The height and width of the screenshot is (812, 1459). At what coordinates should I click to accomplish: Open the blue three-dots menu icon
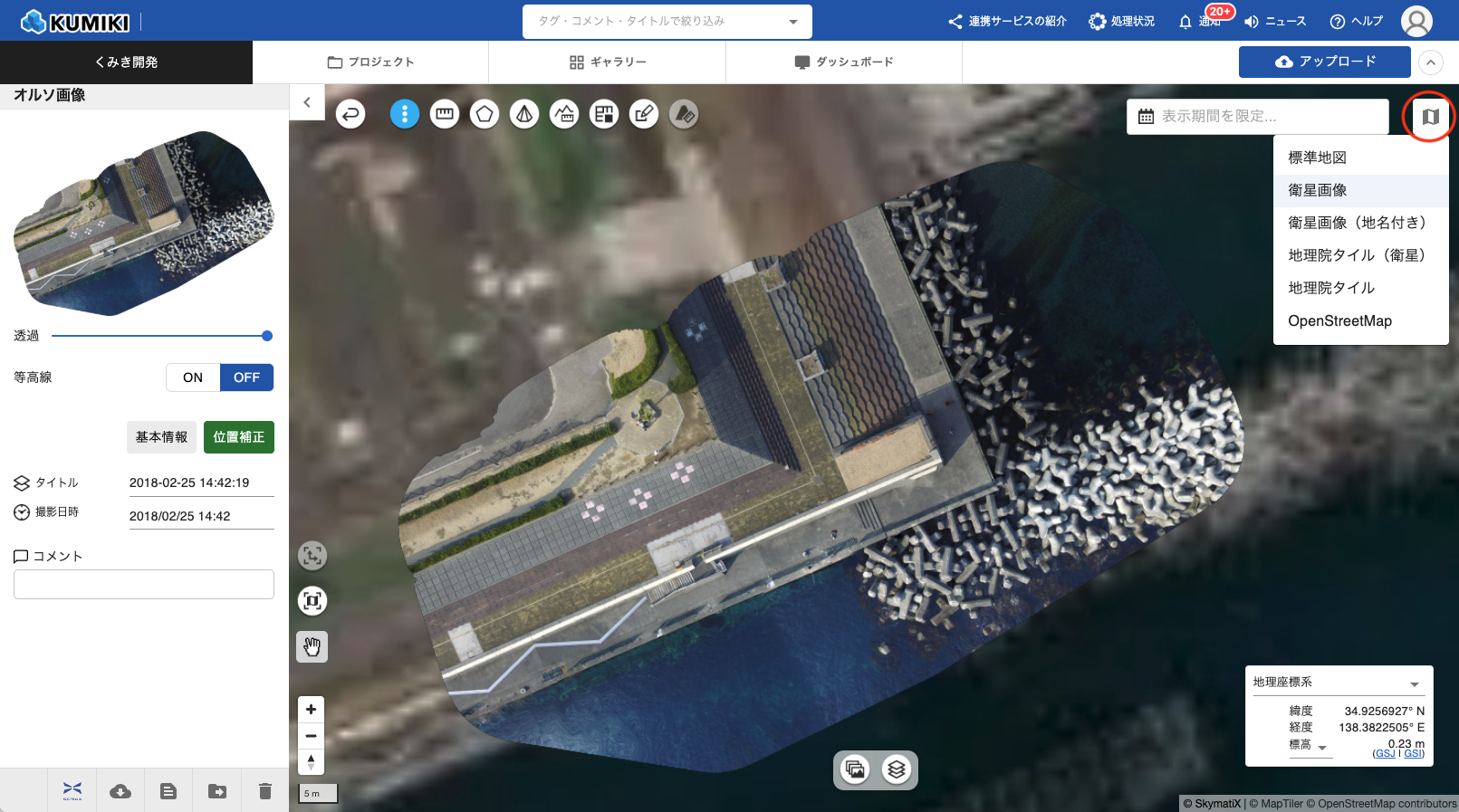pos(404,114)
